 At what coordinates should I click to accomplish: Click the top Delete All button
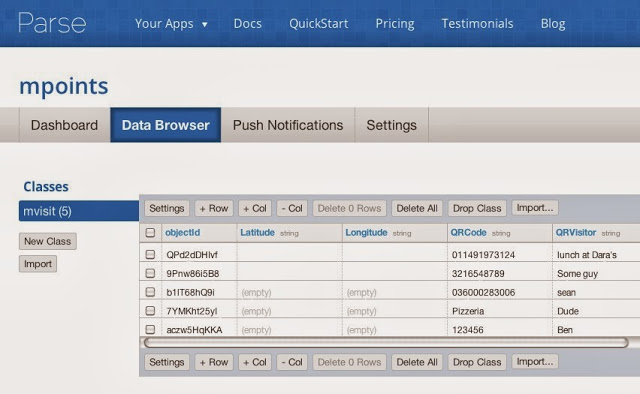[417, 208]
